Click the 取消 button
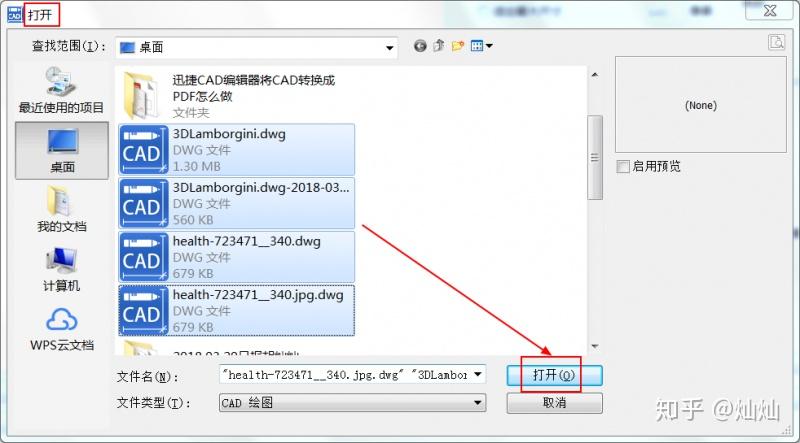This screenshot has width=800, height=443. tap(555, 403)
